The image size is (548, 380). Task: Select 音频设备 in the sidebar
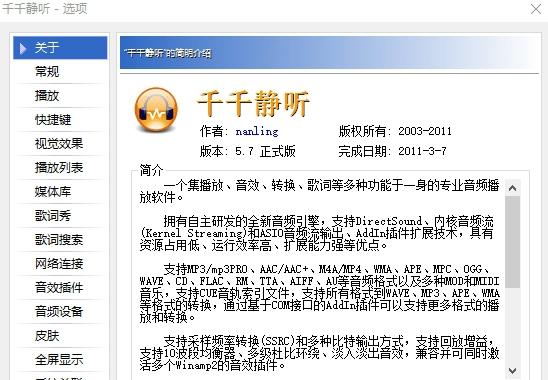point(60,311)
